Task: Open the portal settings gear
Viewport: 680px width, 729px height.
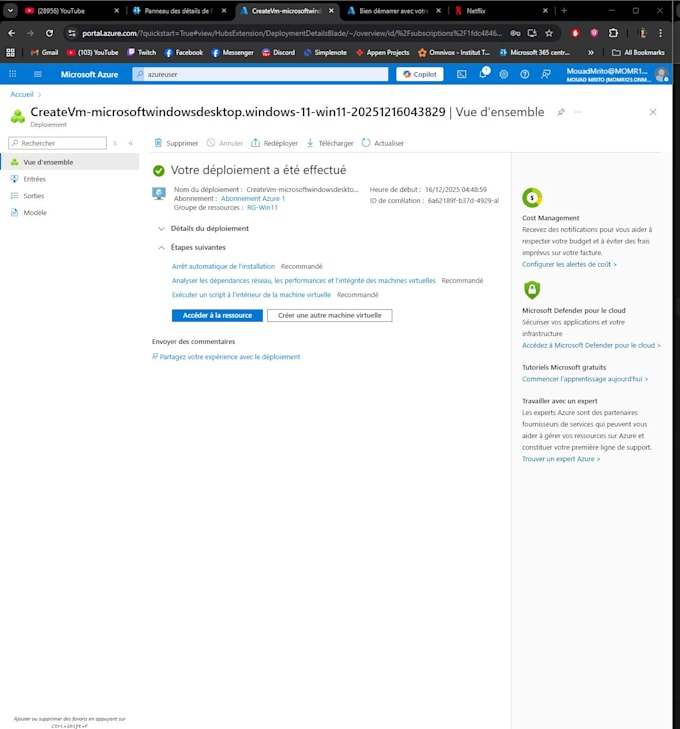Action: pyautogui.click(x=503, y=74)
